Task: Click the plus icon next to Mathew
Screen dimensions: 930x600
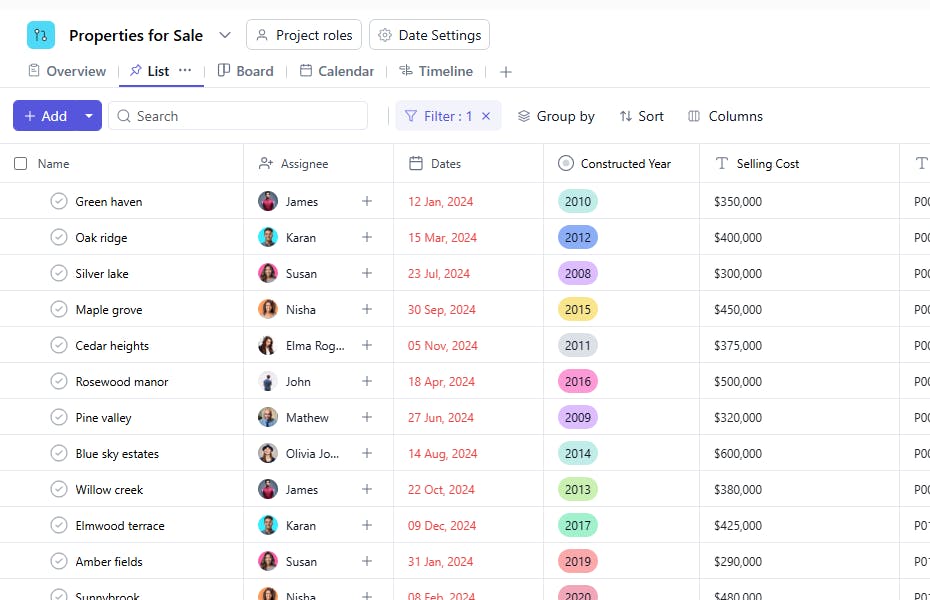Action: 367,417
